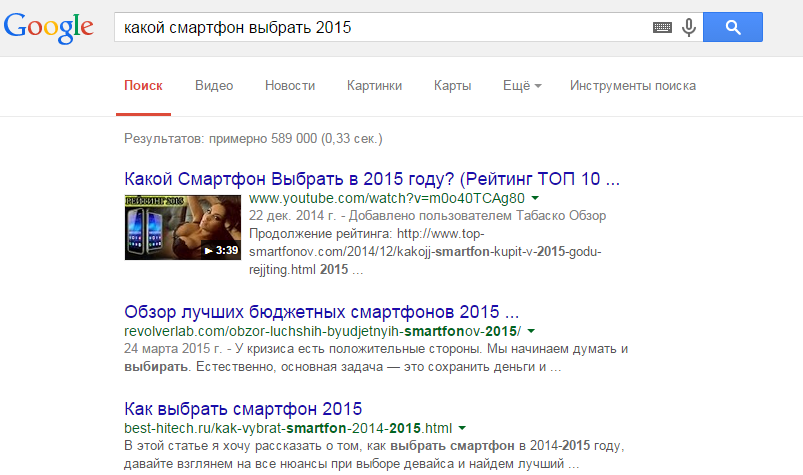Start voice search with microphone icon
Image resolution: width=803 pixels, height=475 pixels.
[689, 28]
